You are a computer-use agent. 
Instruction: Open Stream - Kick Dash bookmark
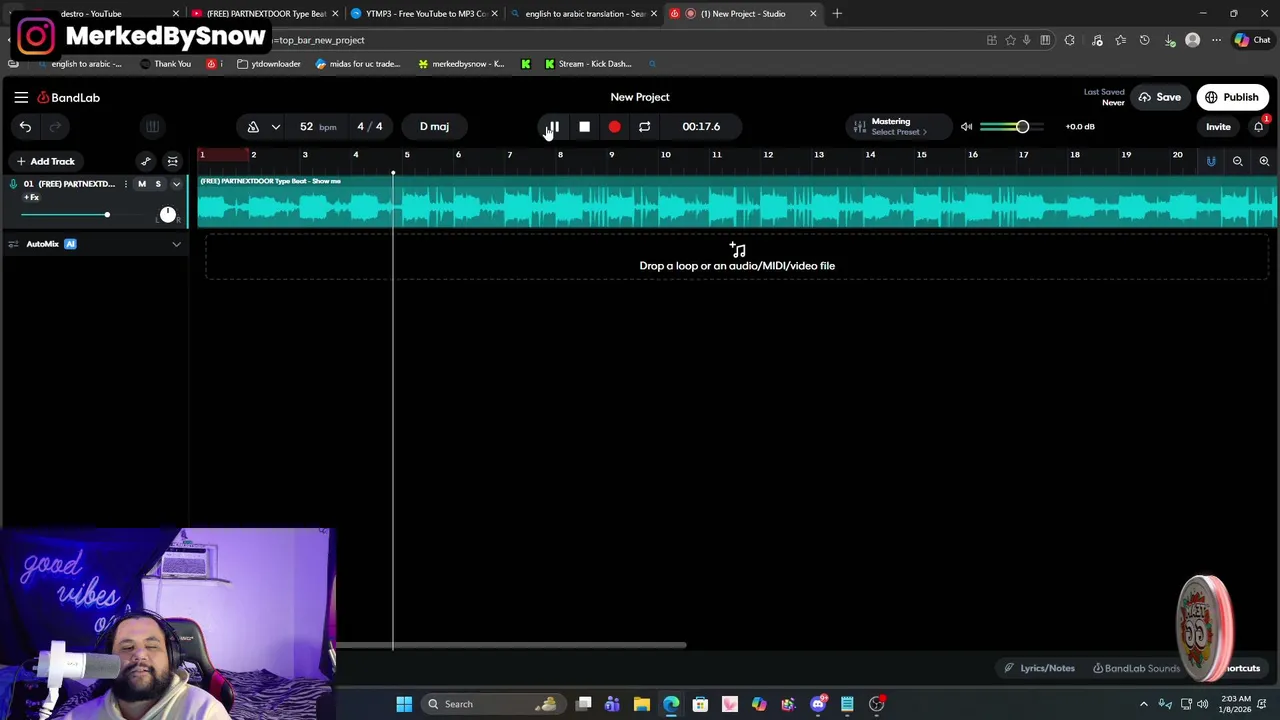[588, 64]
